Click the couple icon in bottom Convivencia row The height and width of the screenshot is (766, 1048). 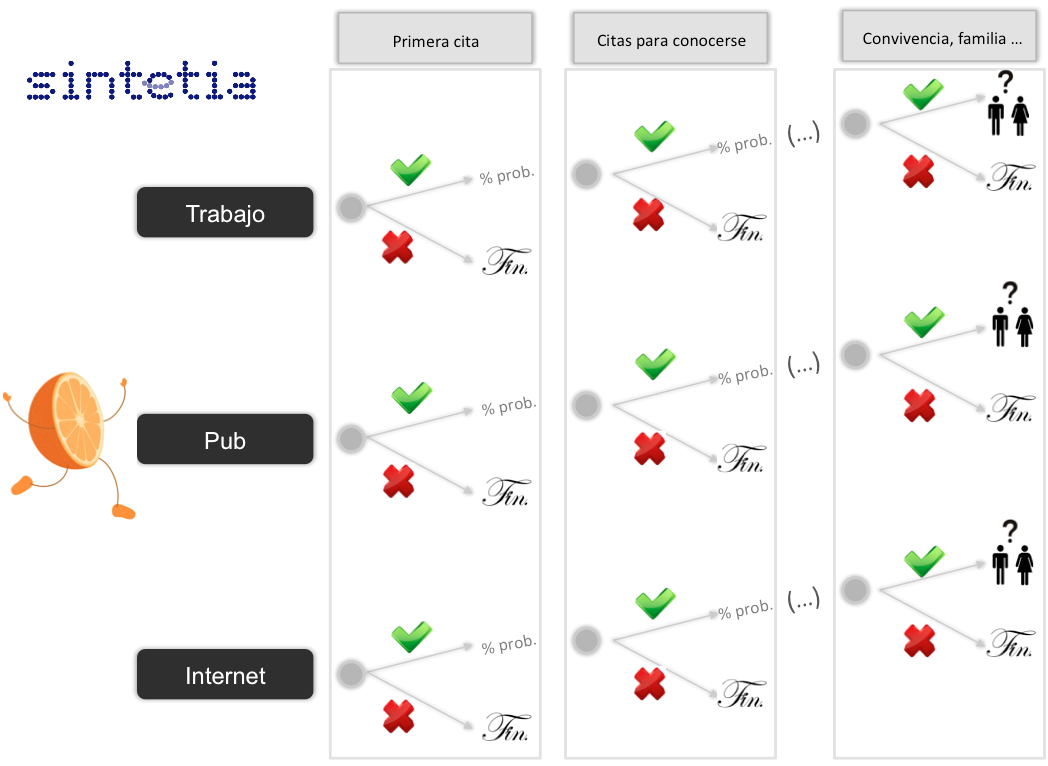tap(1013, 553)
